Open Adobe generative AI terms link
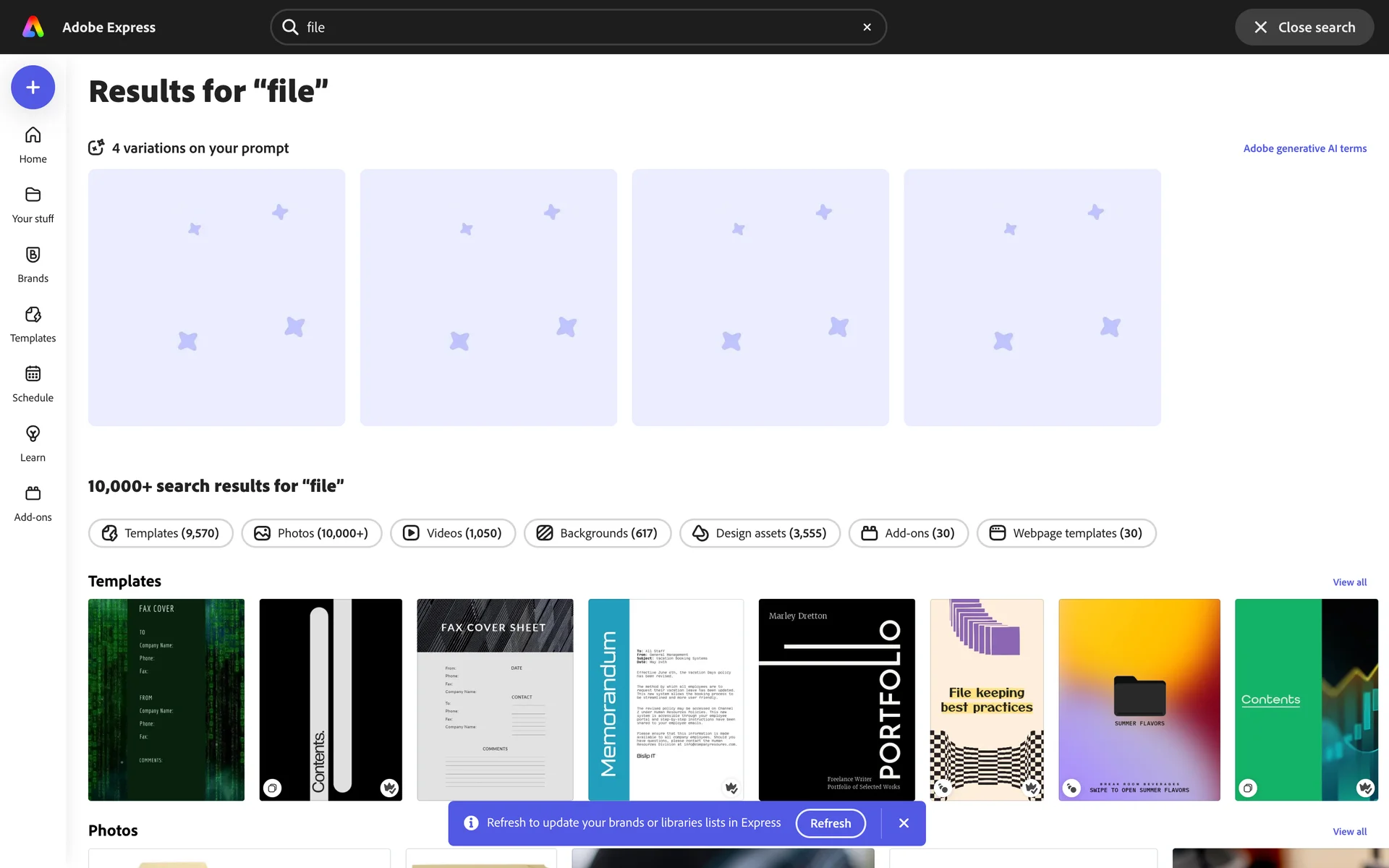Screen dimensions: 1389x868 click(1304, 148)
